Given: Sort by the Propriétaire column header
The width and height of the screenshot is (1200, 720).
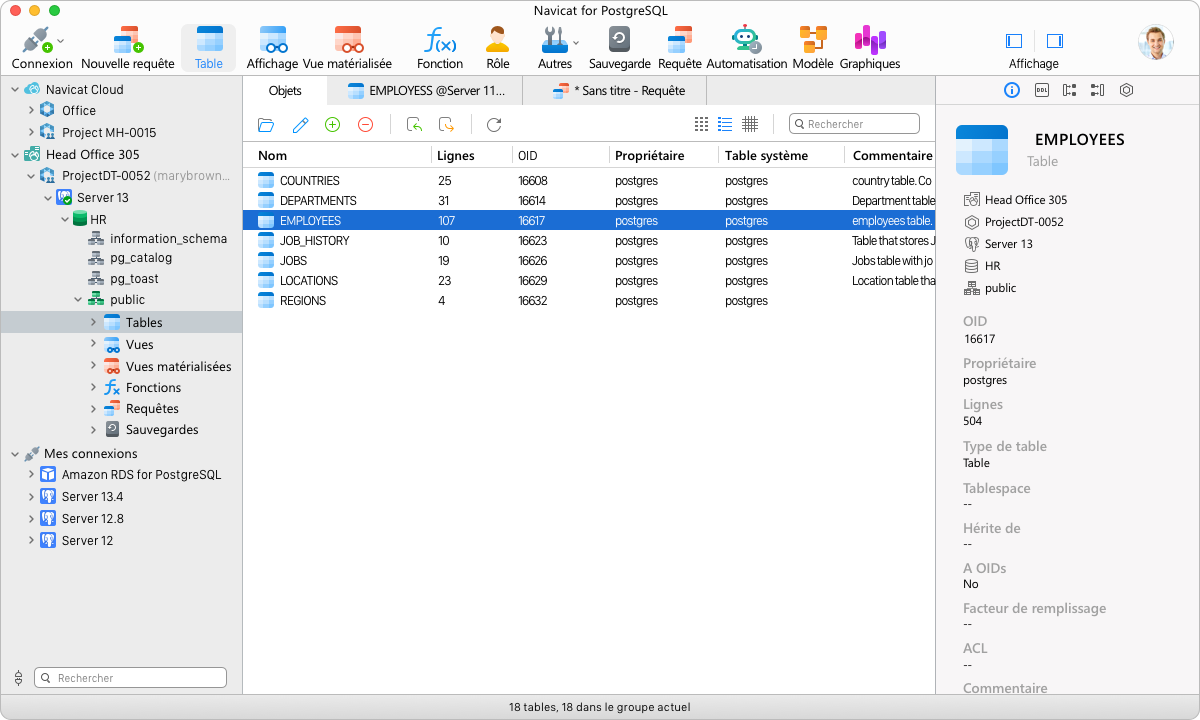Looking at the screenshot, I should [663, 155].
